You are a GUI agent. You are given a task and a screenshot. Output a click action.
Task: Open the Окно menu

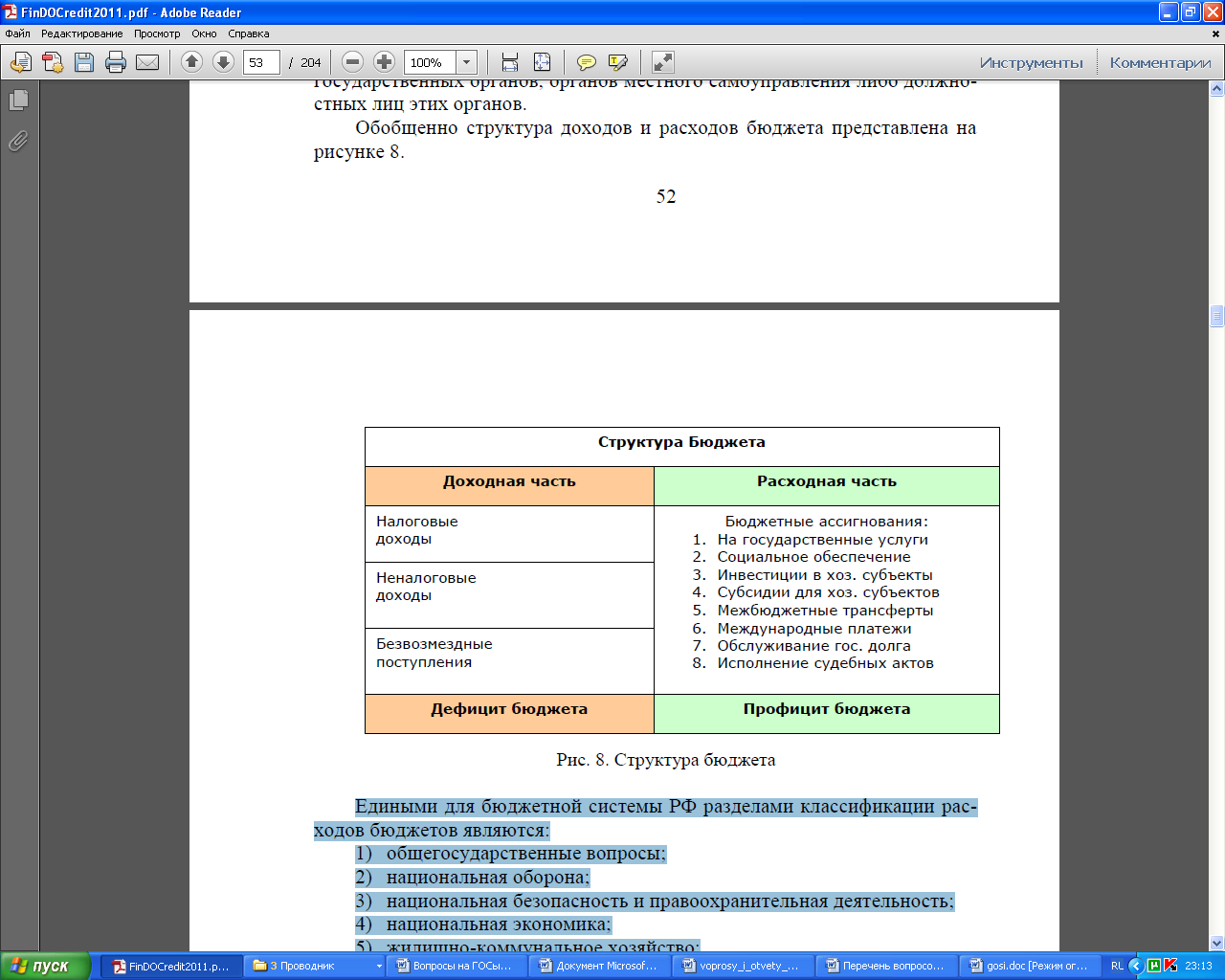[x=204, y=33]
